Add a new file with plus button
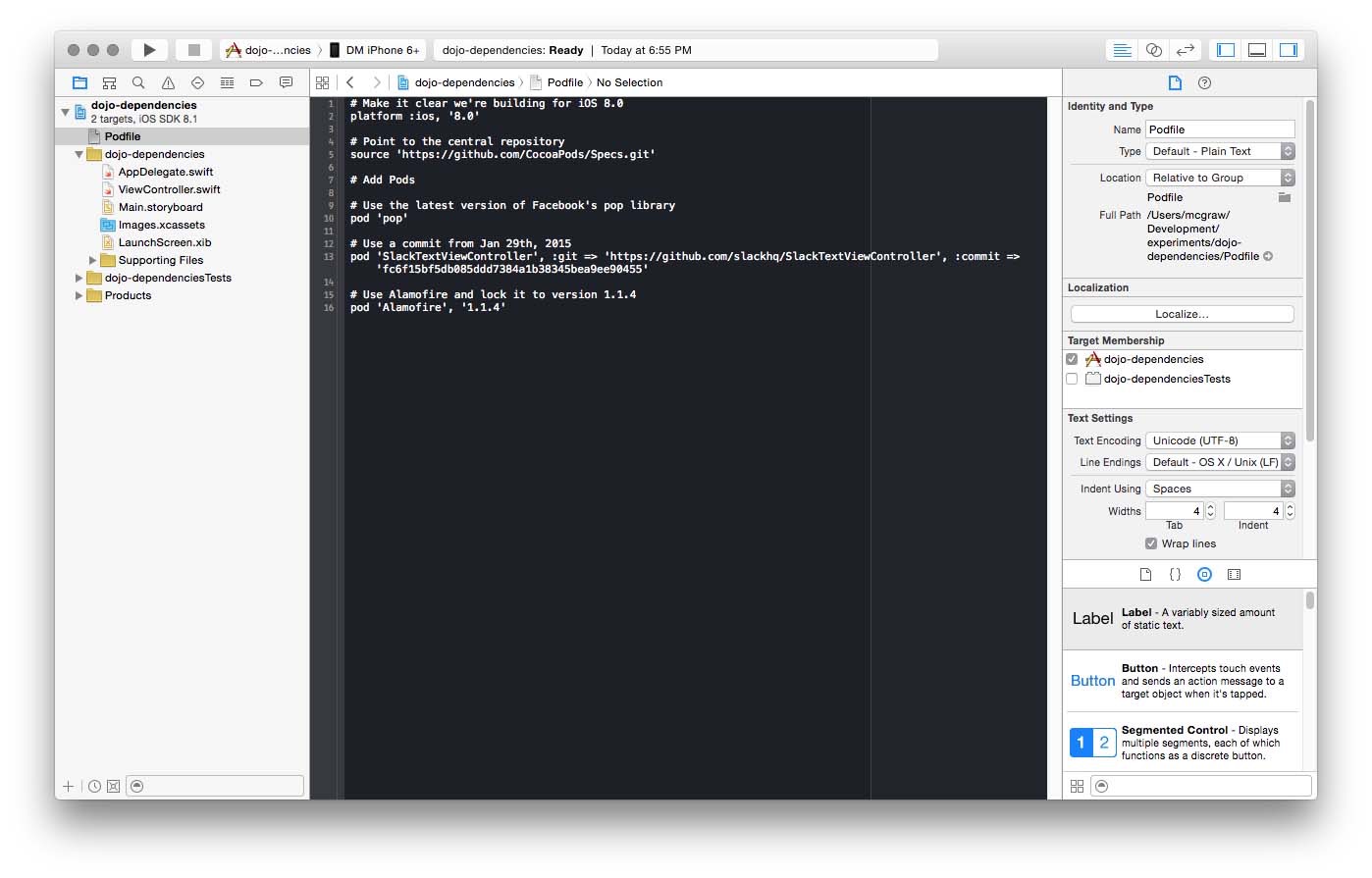Viewport: 1372px width, 878px height. coord(68,786)
